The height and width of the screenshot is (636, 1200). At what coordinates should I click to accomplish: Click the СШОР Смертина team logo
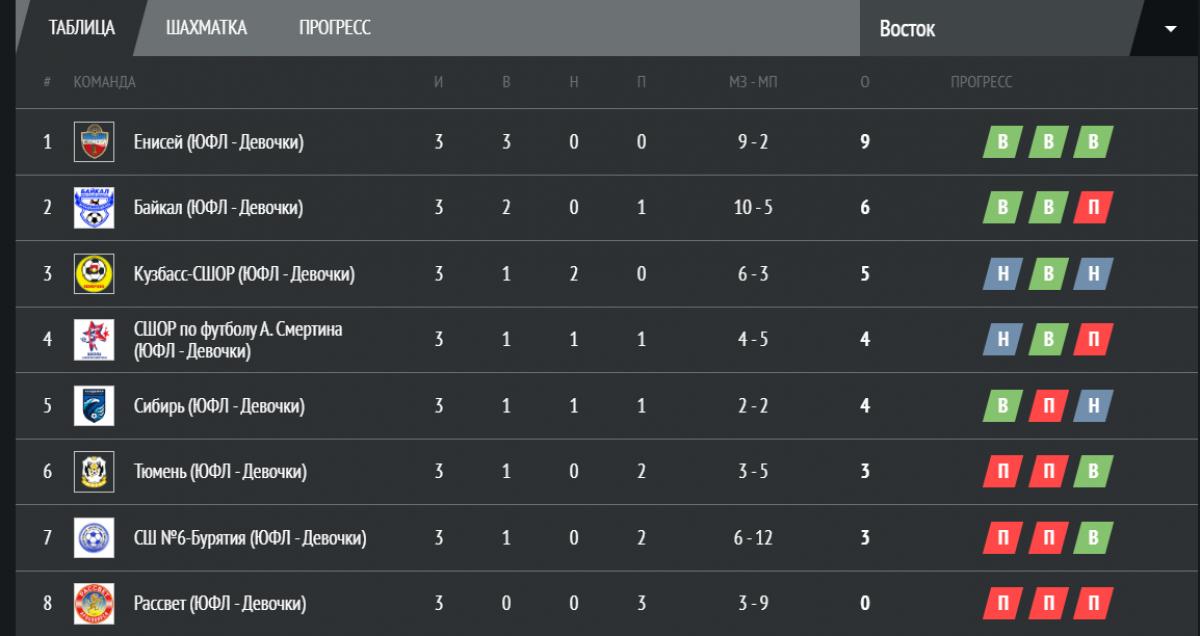pos(94,340)
